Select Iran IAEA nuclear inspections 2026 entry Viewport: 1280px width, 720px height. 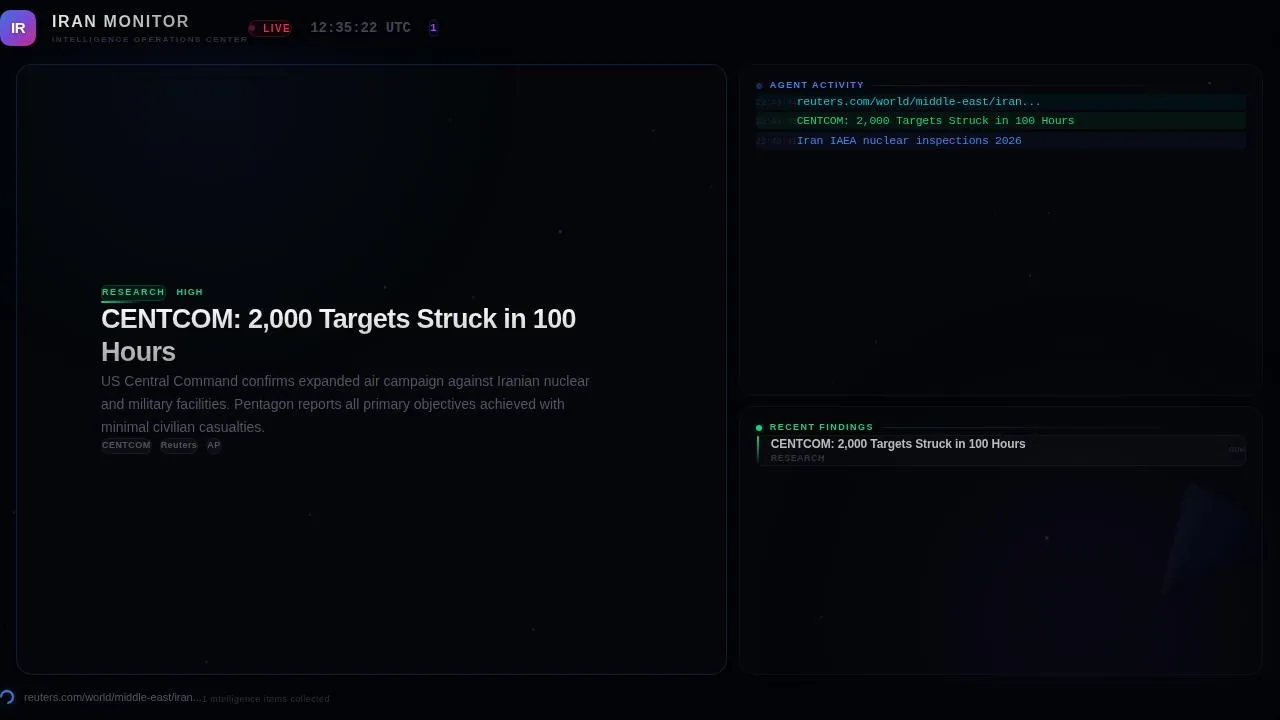tap(1001, 141)
